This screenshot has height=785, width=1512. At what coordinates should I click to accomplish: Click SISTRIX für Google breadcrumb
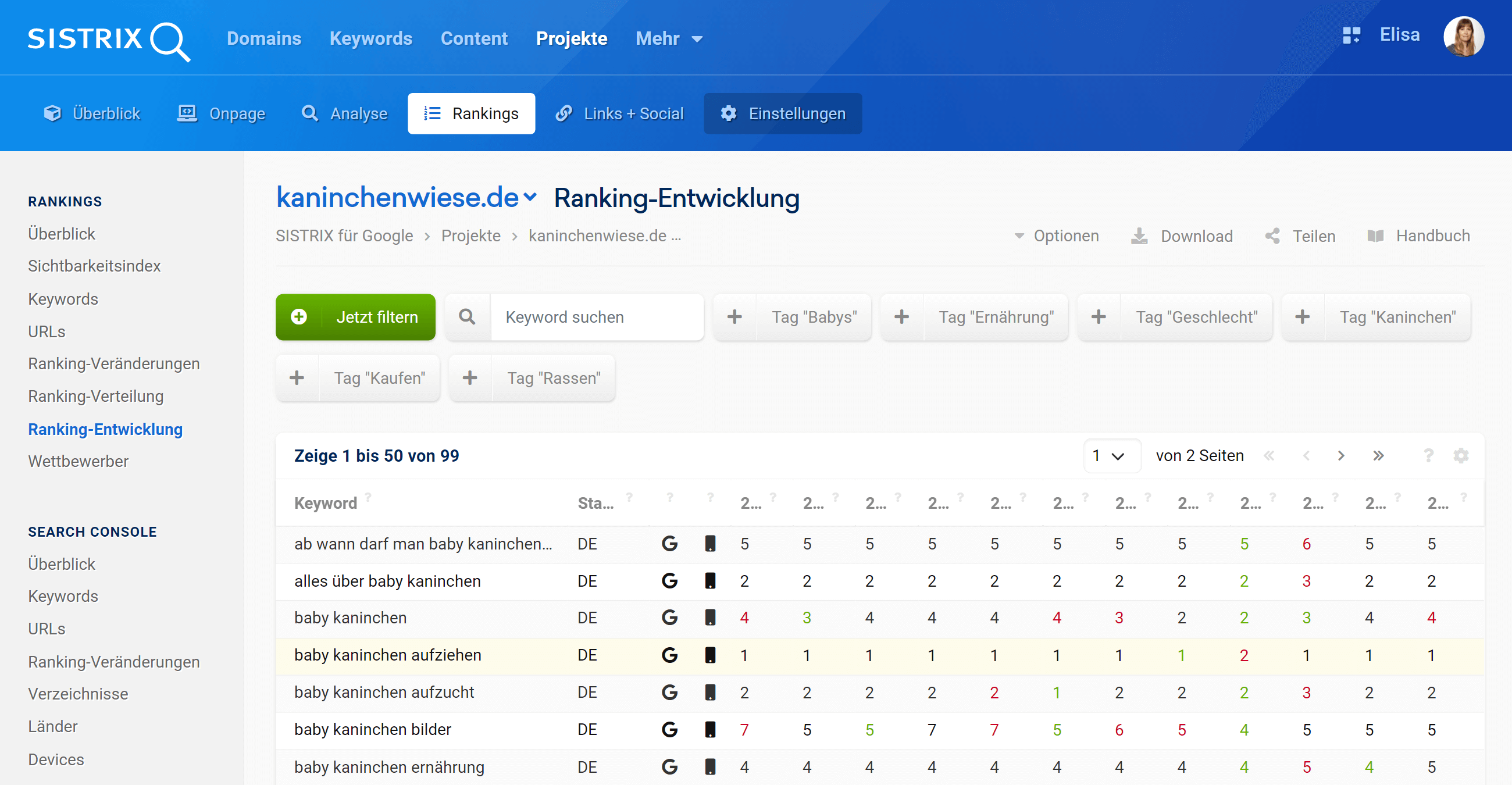point(344,236)
